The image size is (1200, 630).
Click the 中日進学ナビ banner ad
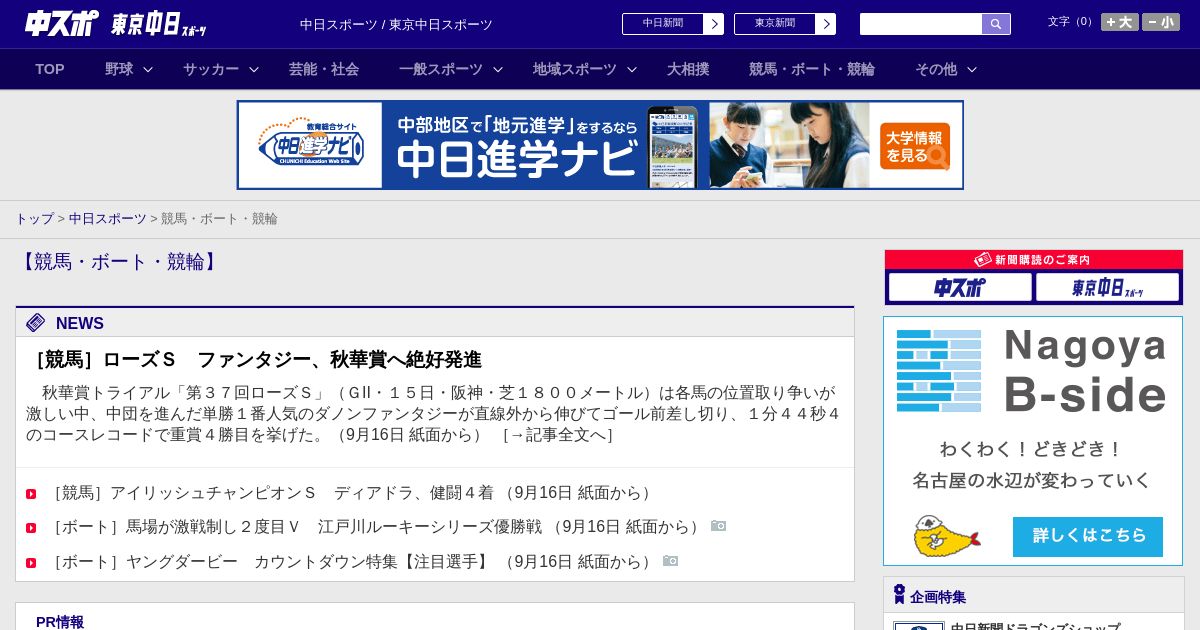click(600, 145)
